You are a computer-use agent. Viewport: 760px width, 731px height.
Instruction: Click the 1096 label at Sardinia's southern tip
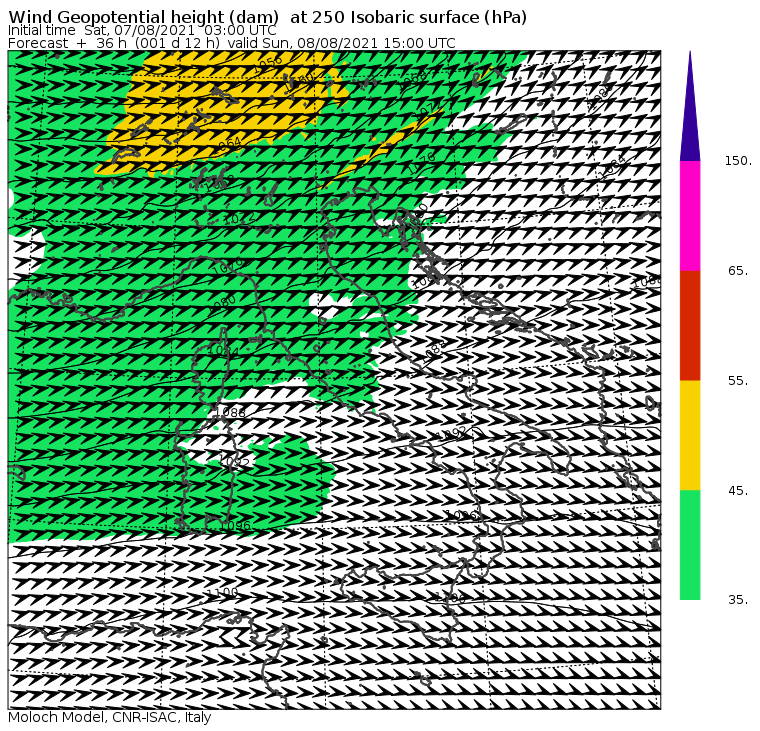pyautogui.click(x=235, y=525)
